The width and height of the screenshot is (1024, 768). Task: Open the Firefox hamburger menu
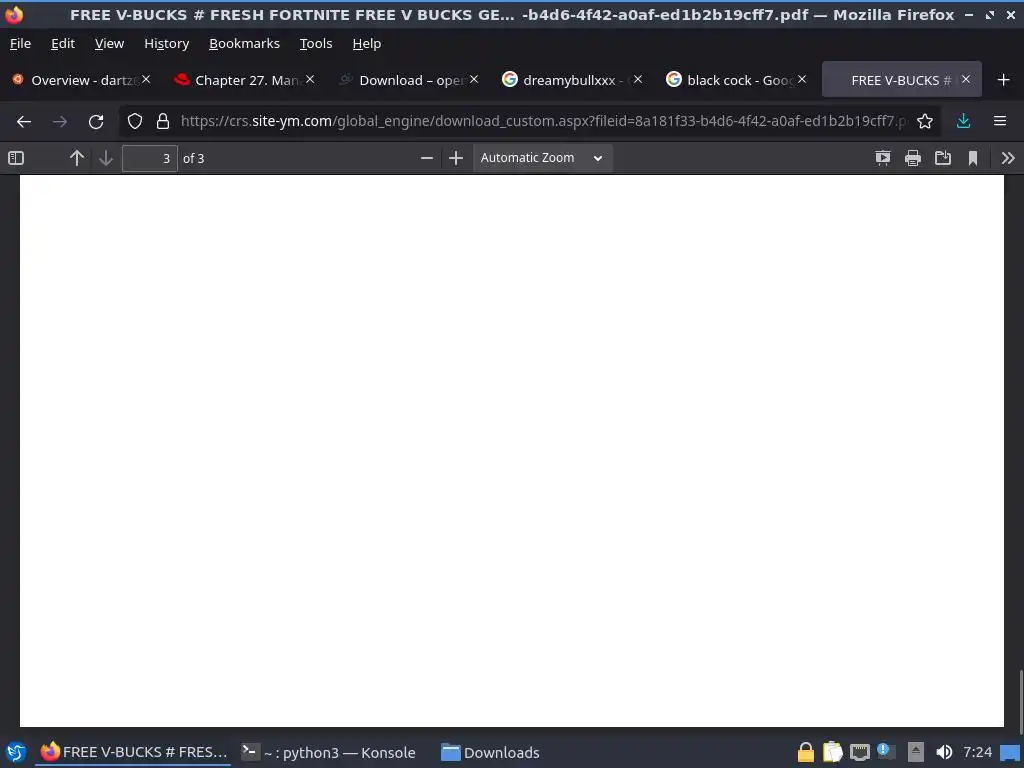pos(1000,121)
